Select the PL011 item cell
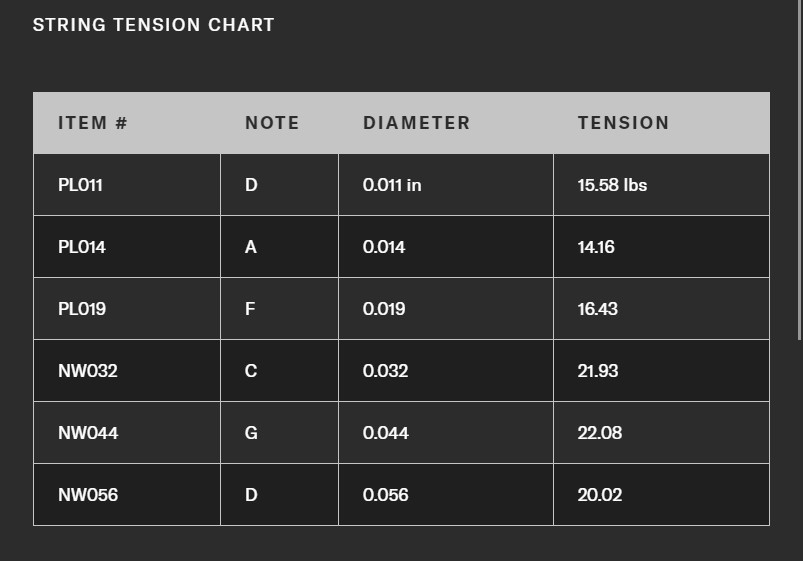803x561 pixels. 81,185
